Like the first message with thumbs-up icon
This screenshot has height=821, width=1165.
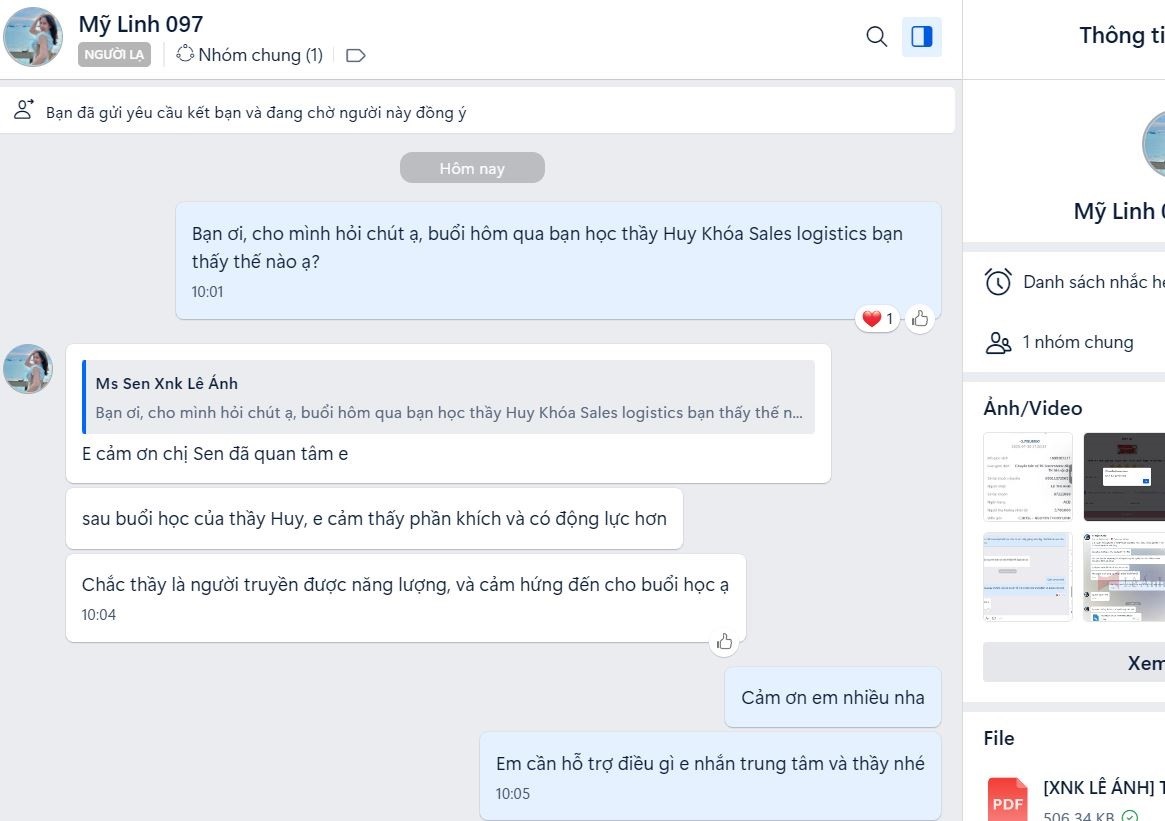(920, 319)
